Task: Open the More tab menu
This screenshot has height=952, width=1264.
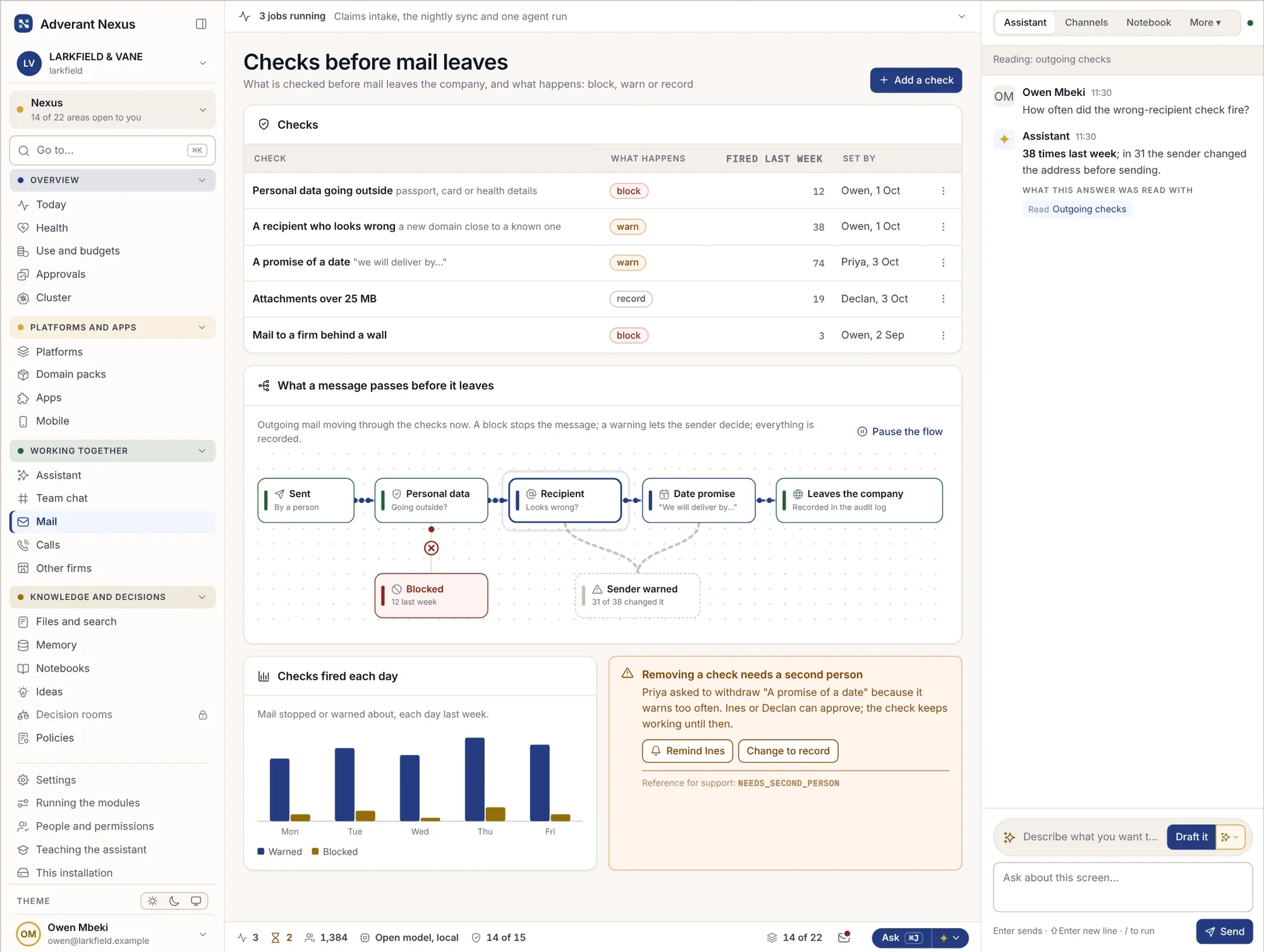Action: point(1205,23)
